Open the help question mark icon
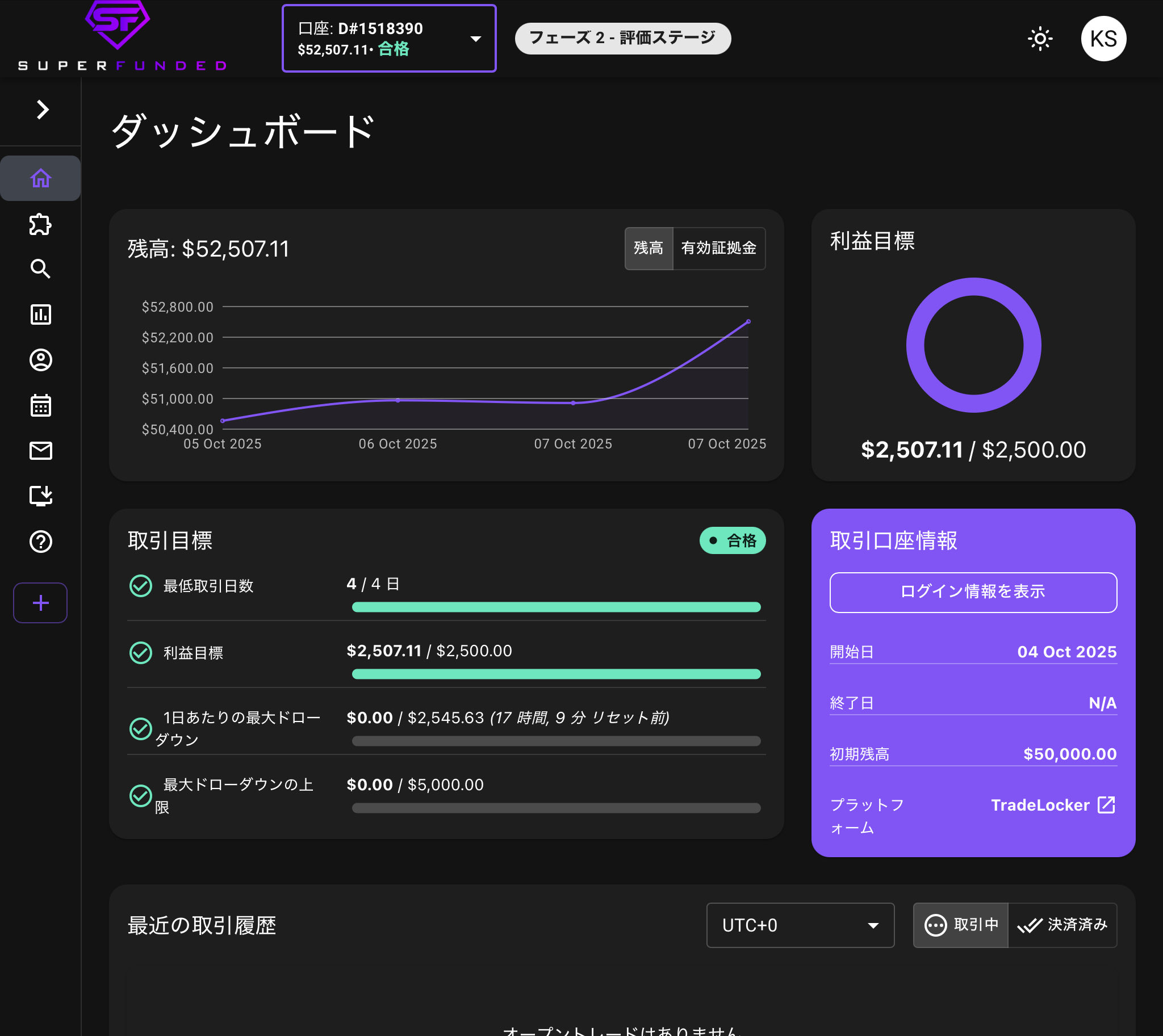 tap(40, 542)
